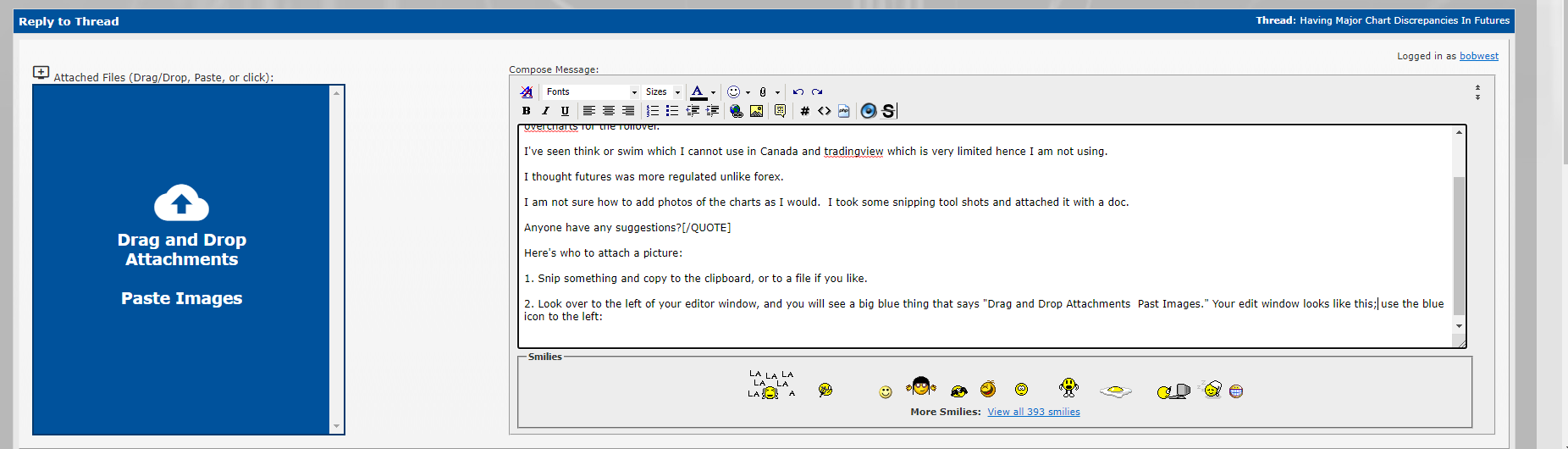Insert an ordered numbered list
1568x449 pixels.
[x=653, y=111]
